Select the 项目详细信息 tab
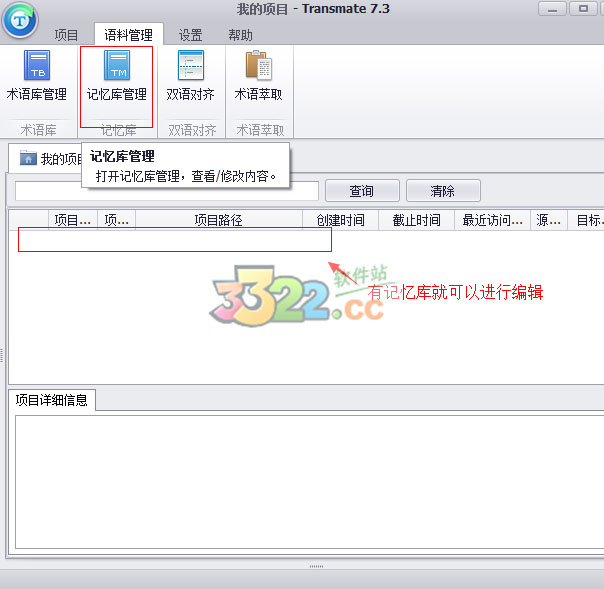The height and width of the screenshot is (589, 604). [x=52, y=400]
